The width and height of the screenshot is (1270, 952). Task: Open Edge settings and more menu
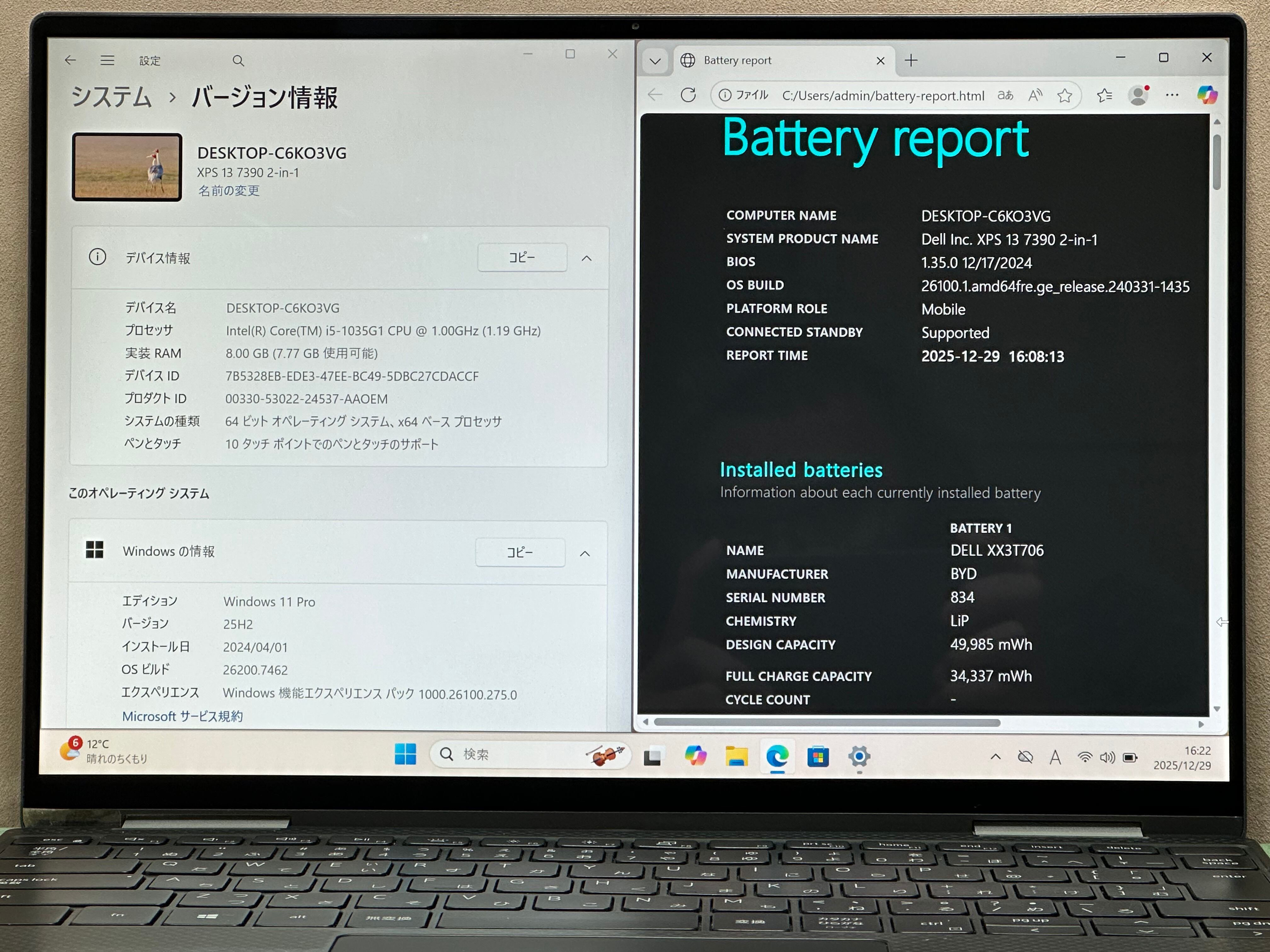click(x=1172, y=95)
